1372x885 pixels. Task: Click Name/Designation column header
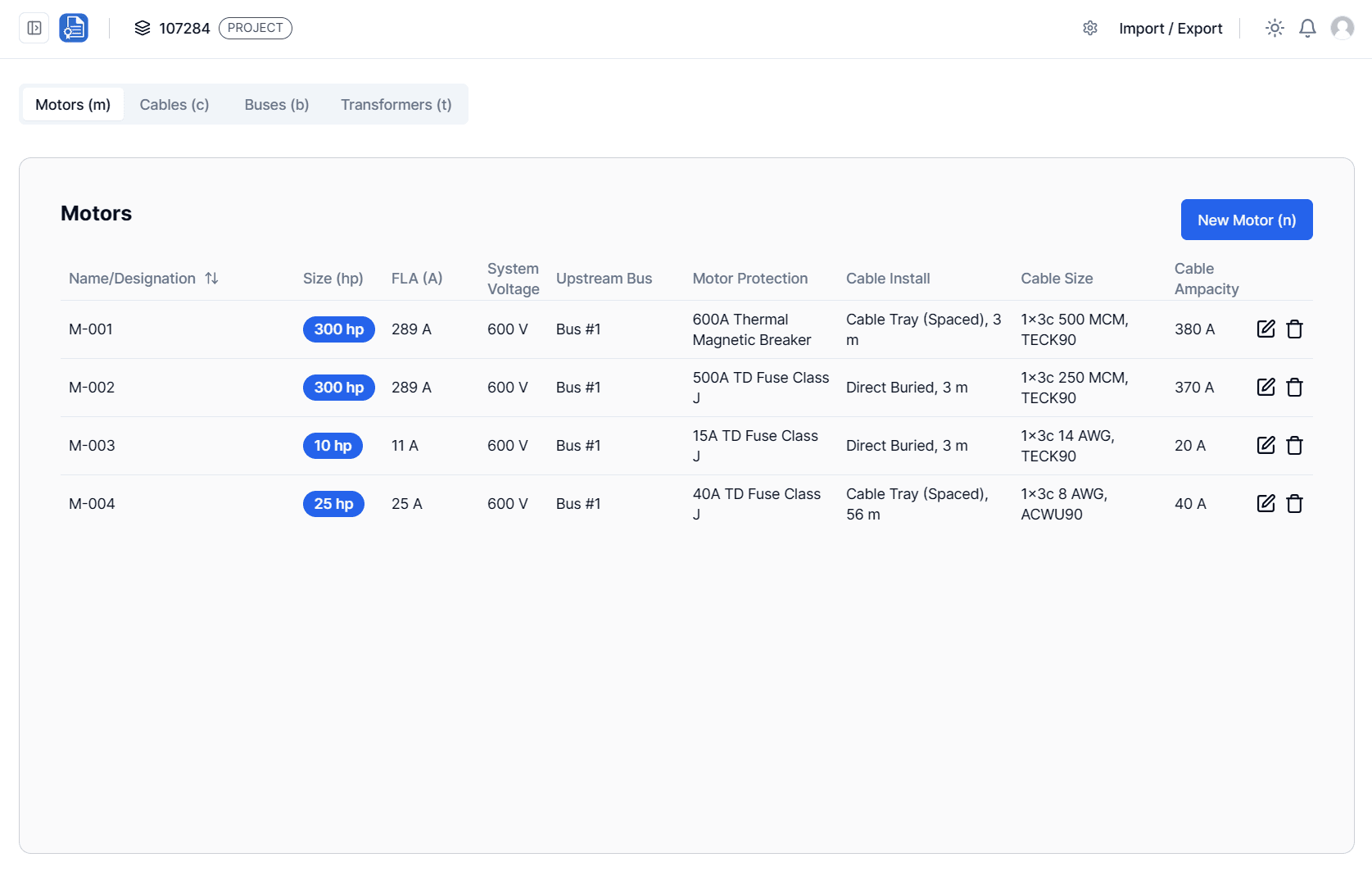132,279
